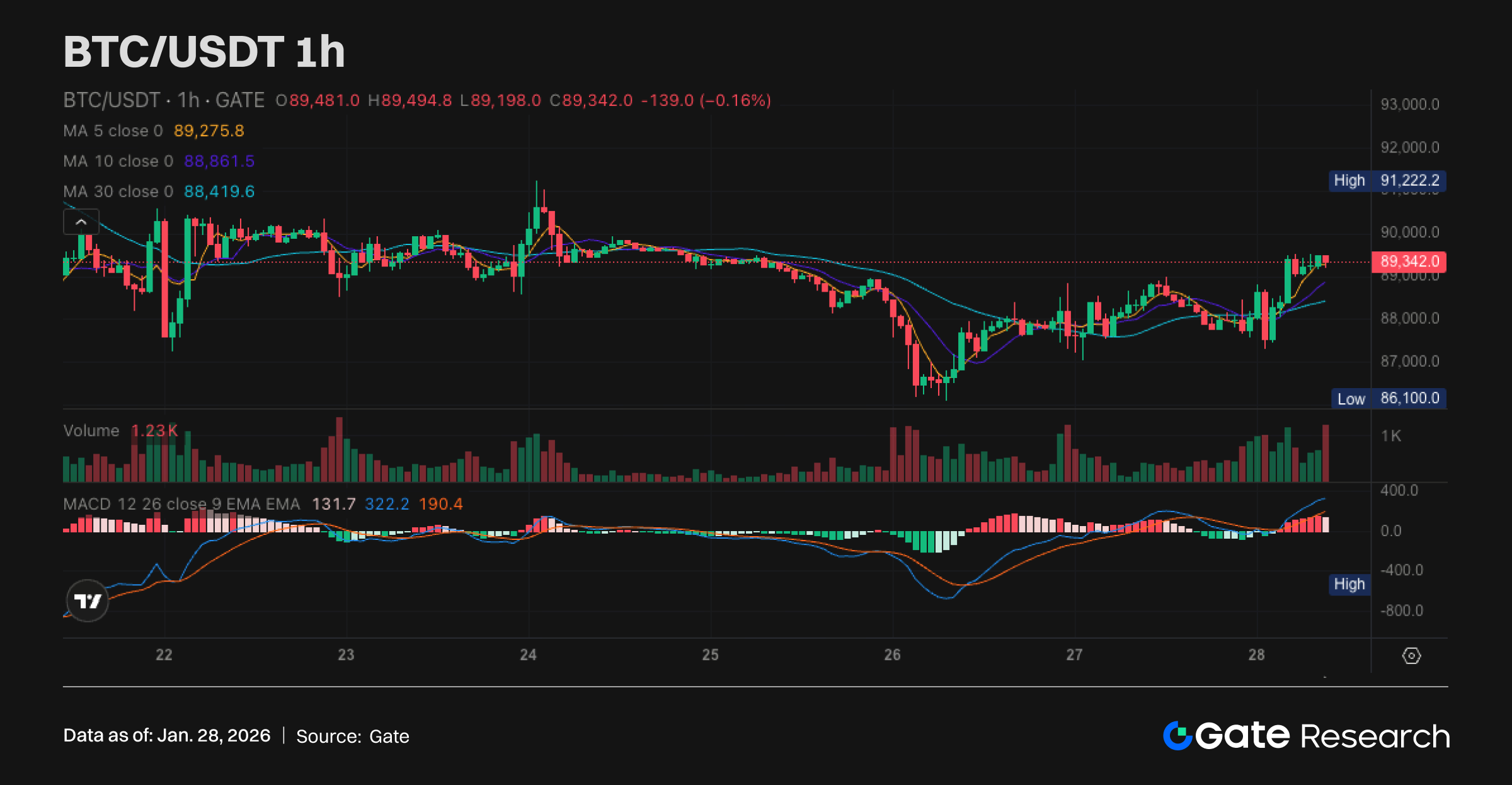Viewport: 1512px width, 785px height.
Task: Select the MA 30 close indicator legend
Action: [x=118, y=192]
